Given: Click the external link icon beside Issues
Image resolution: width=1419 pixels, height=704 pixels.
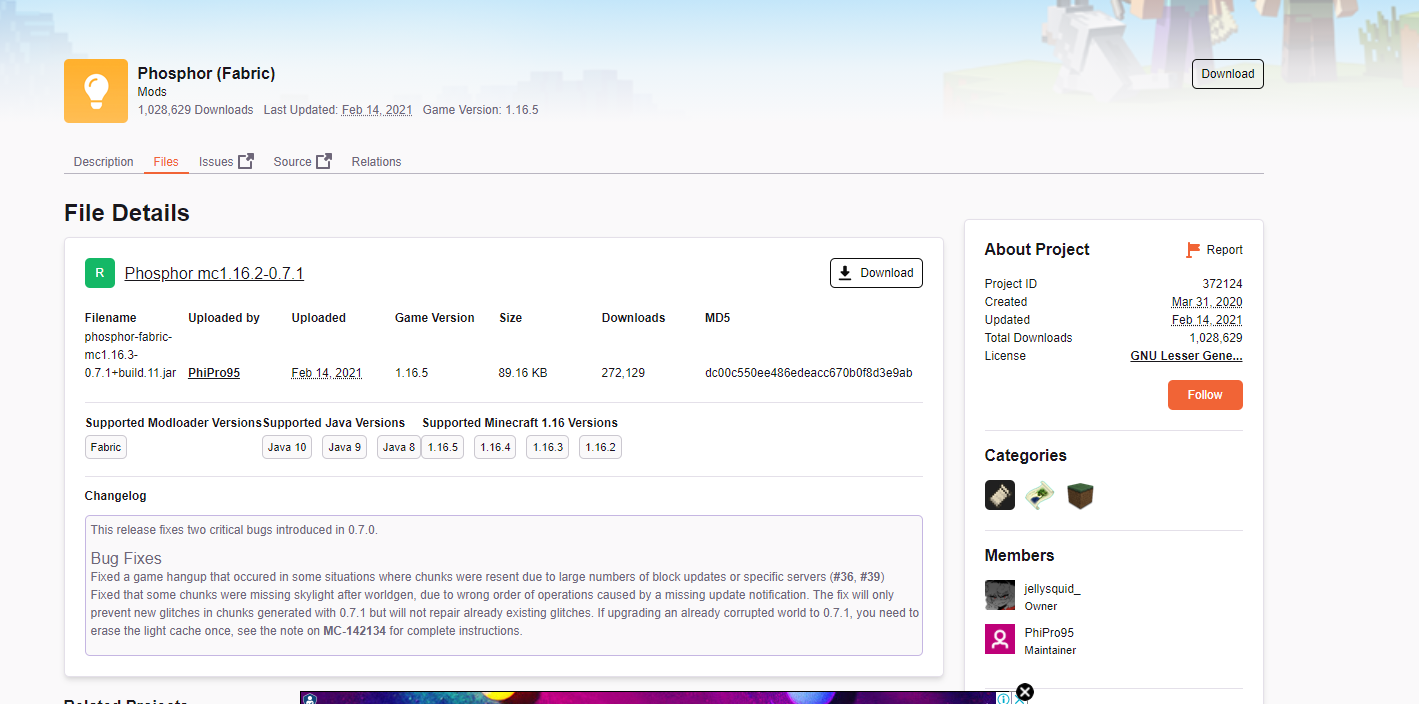Looking at the screenshot, I should 246,161.
